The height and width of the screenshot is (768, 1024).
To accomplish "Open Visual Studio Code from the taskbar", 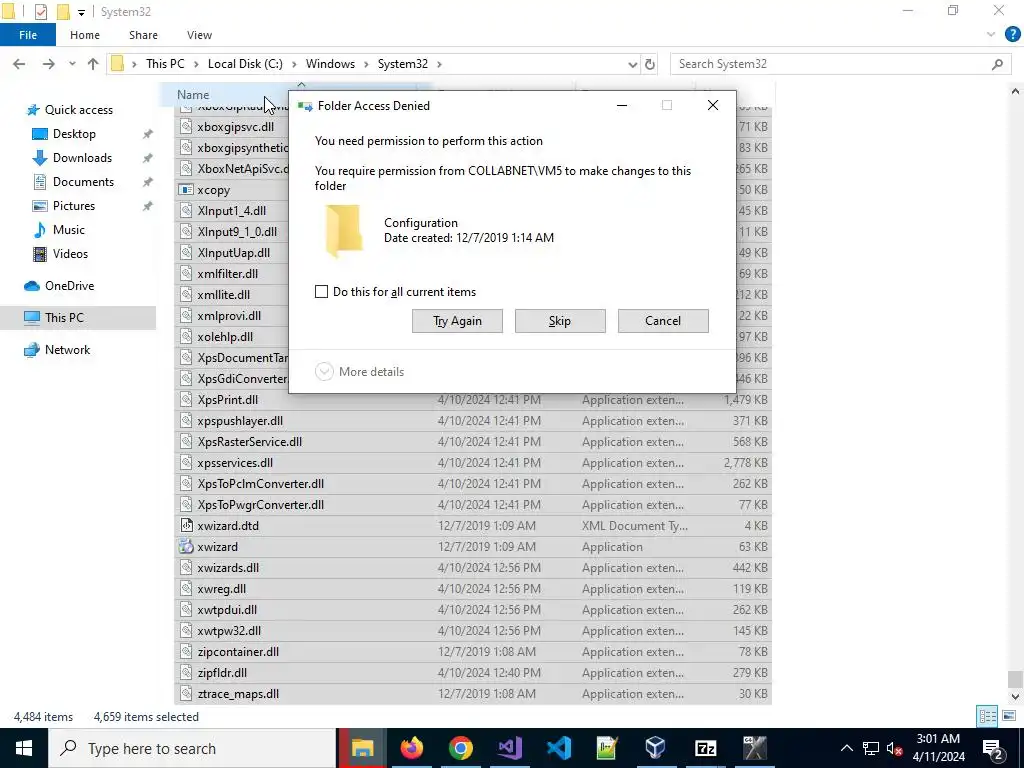I will pos(558,748).
